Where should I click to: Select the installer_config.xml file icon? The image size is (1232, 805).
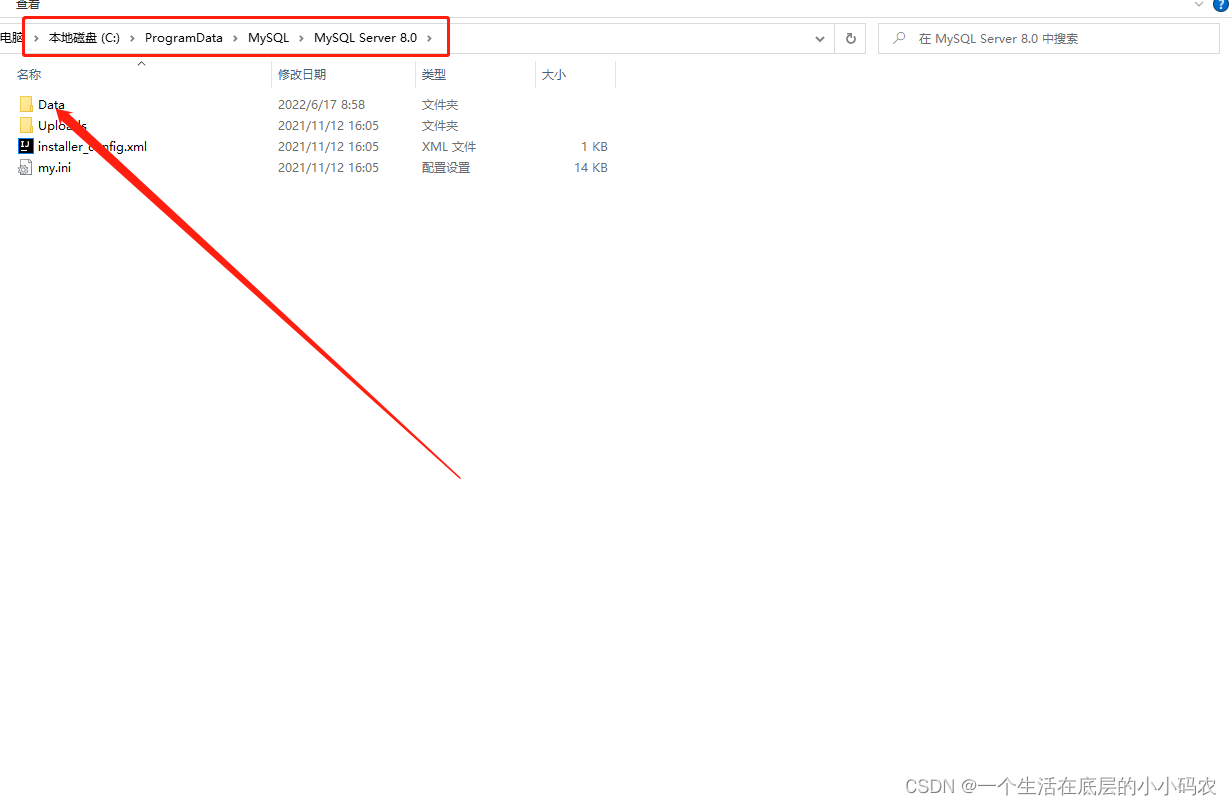(26, 146)
